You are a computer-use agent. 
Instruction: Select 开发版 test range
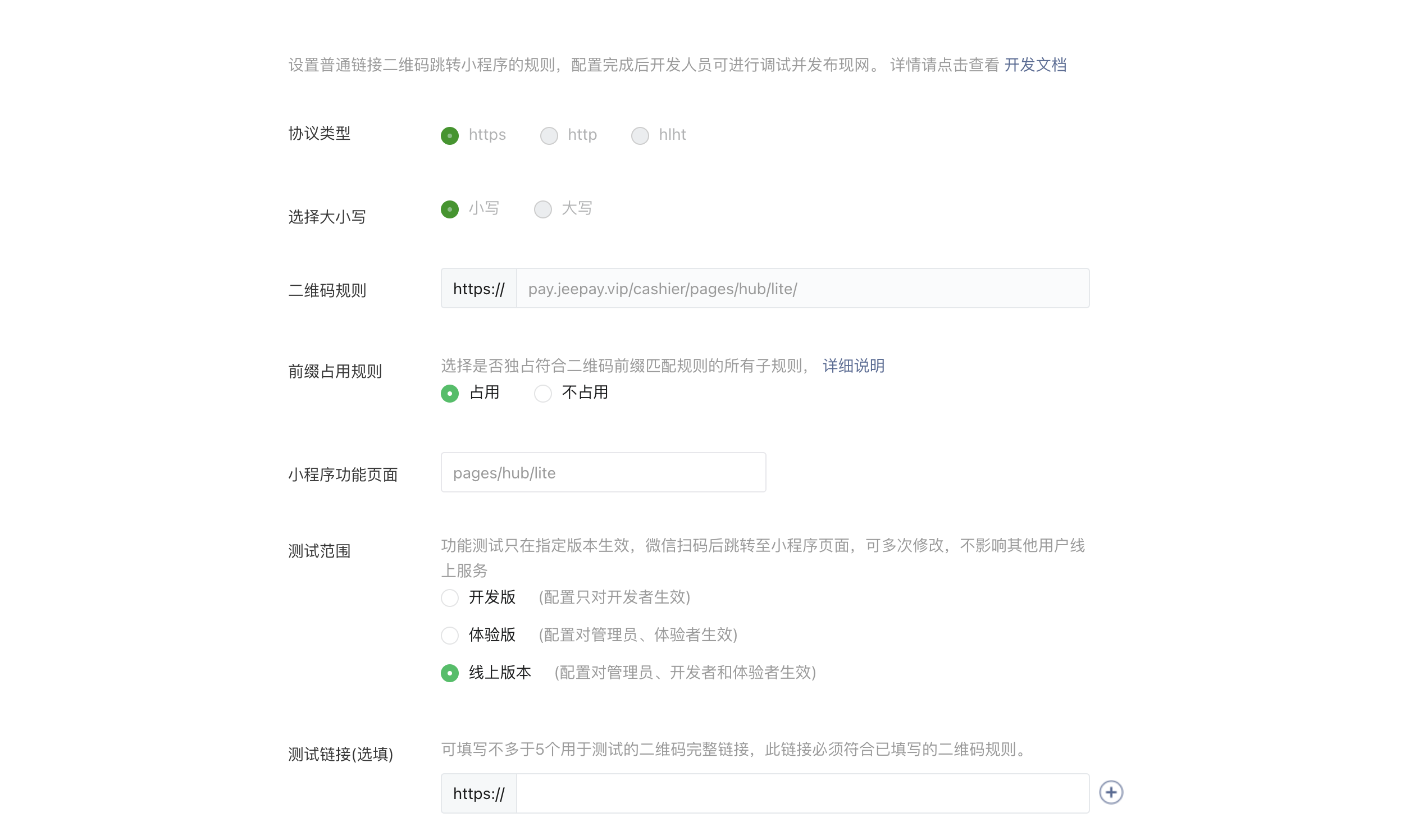[449, 598]
